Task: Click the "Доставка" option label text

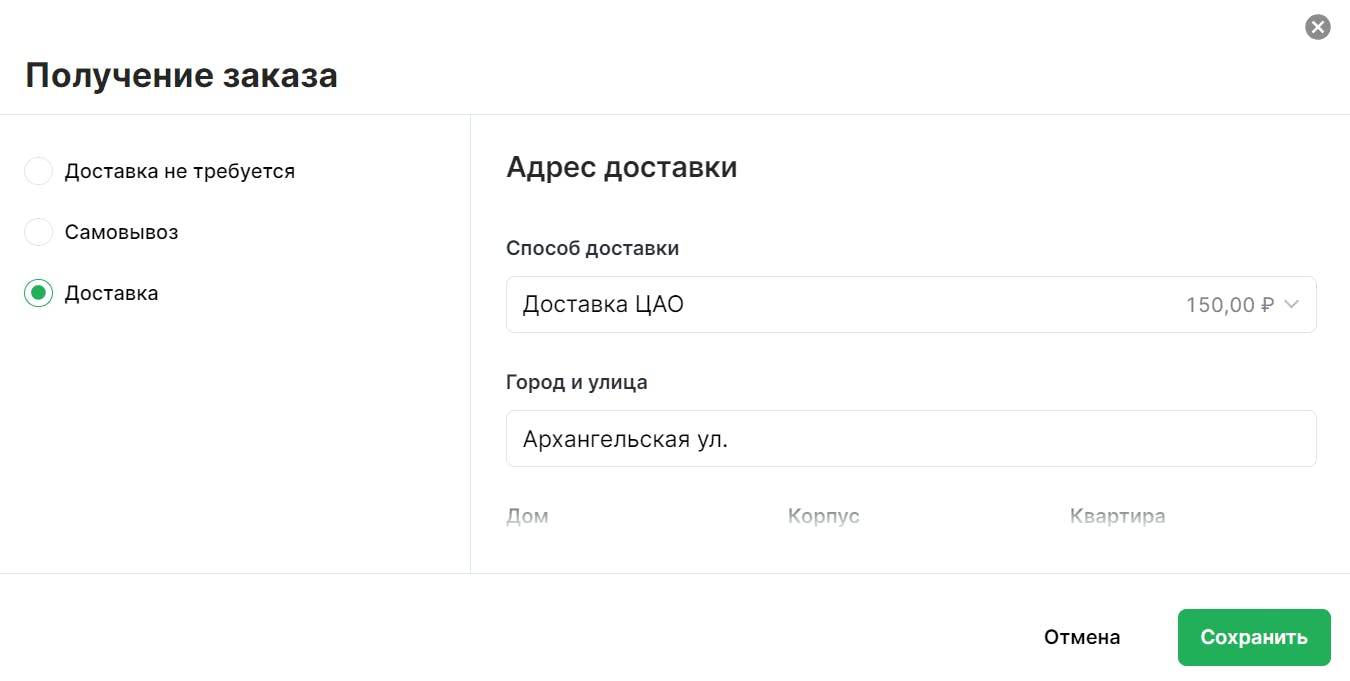Action: tap(111, 293)
